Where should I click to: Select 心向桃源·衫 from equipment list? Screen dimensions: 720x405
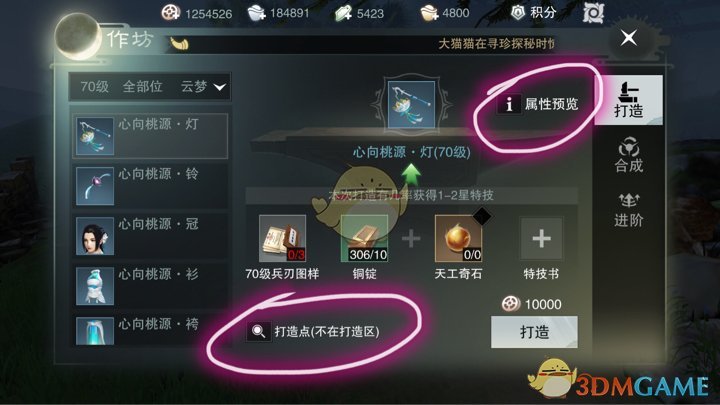point(150,286)
